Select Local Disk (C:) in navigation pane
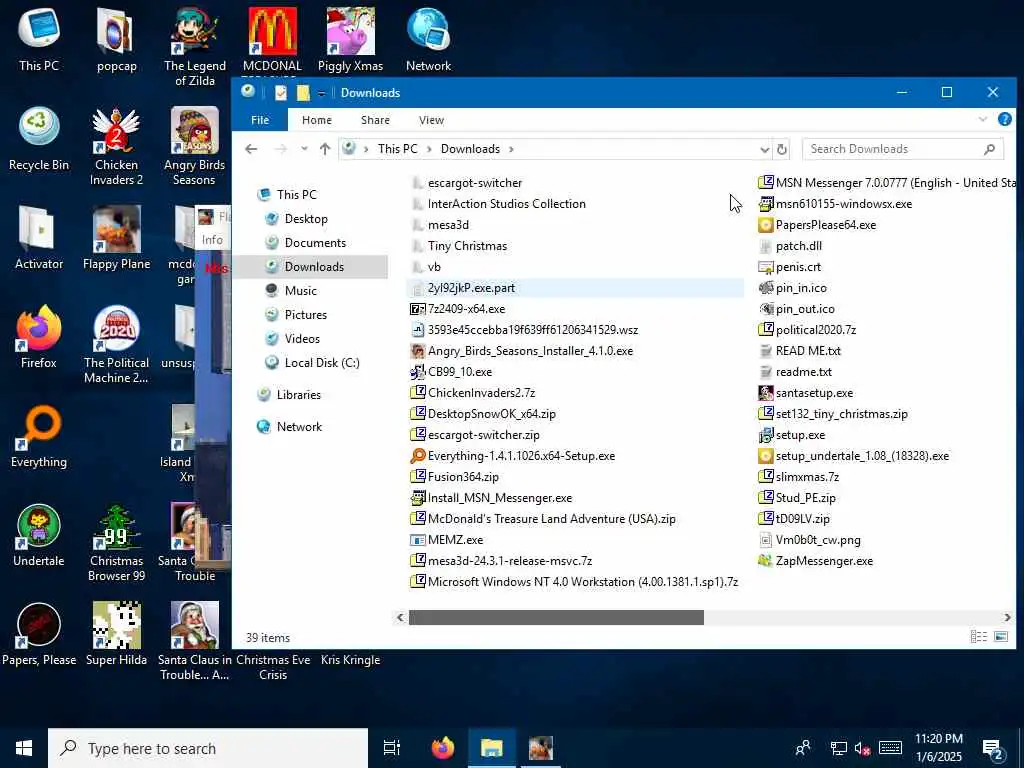 (x=321, y=362)
